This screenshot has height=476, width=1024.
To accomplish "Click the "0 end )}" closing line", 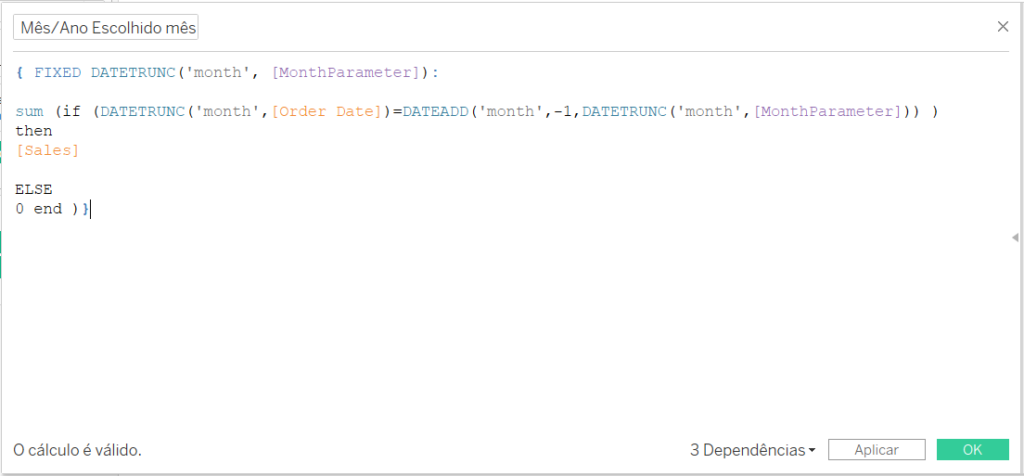I will (52, 210).
